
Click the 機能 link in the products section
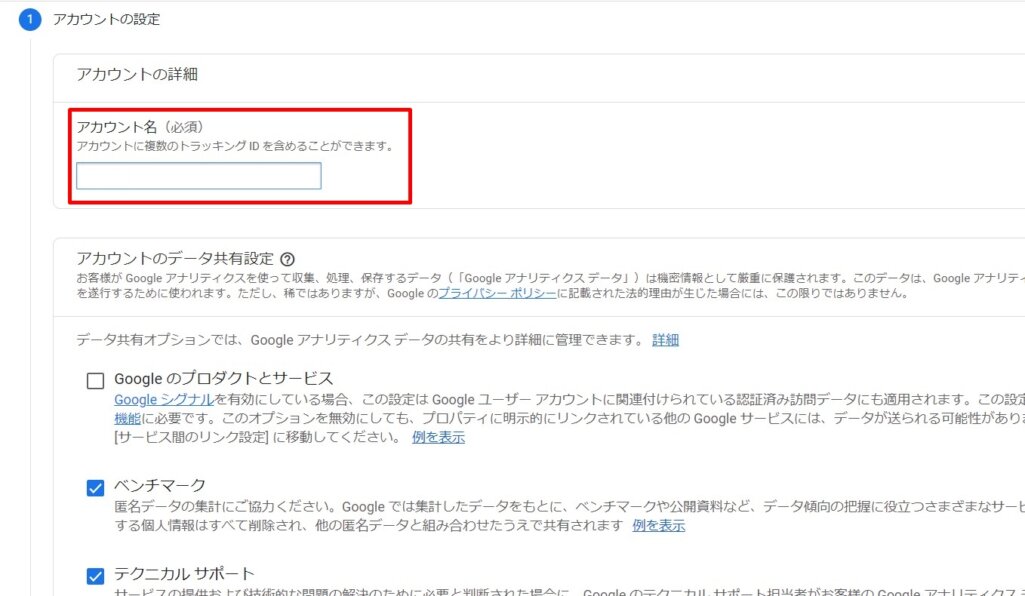(126, 417)
